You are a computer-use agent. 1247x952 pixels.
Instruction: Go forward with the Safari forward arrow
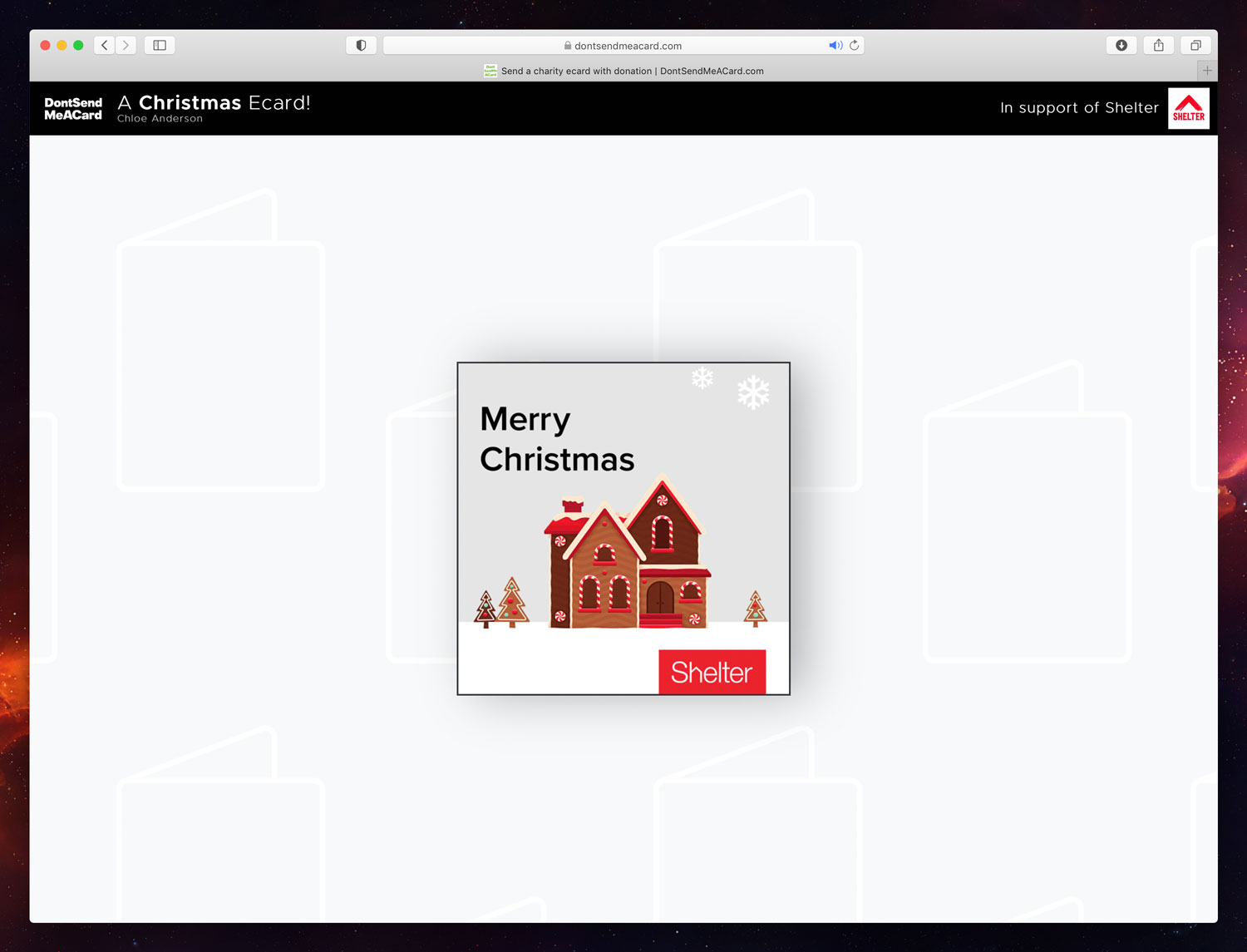tap(126, 46)
